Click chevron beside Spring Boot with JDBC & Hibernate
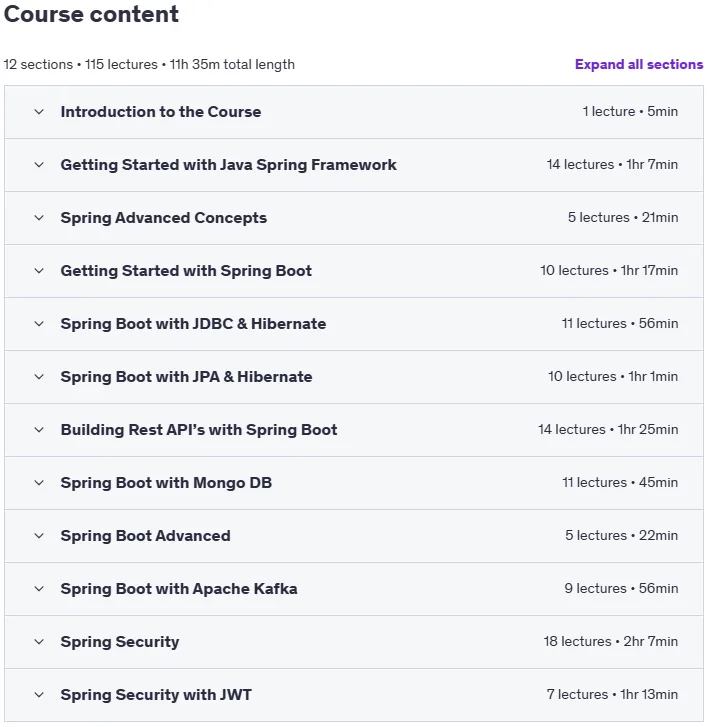The width and height of the screenshot is (709, 727). tap(39, 324)
